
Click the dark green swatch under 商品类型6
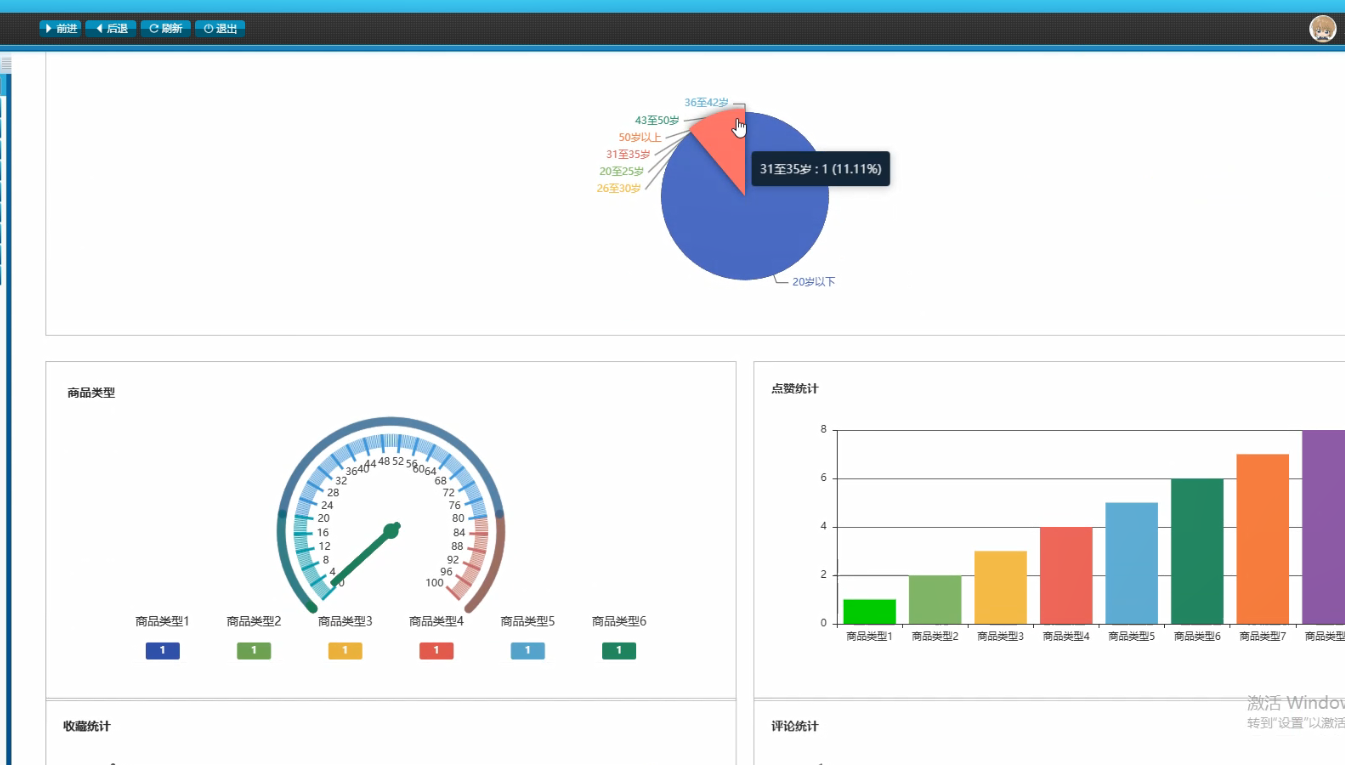pyautogui.click(x=619, y=651)
